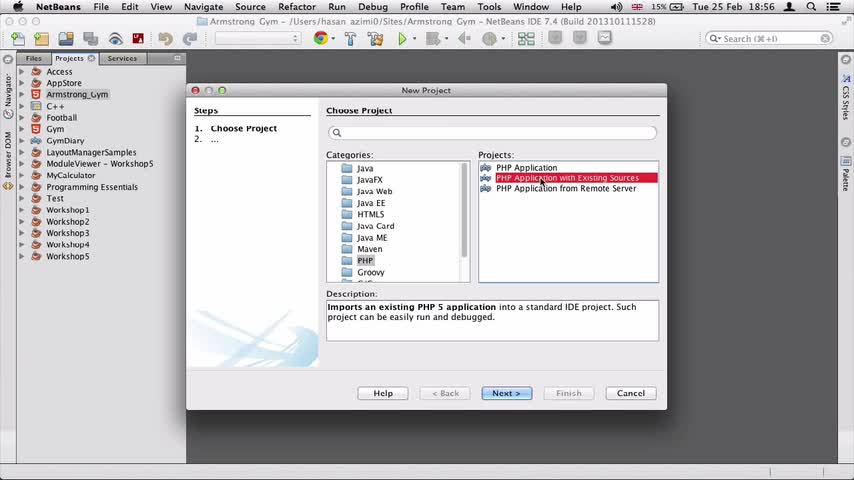Open the Run Project dropdown arrow

pyautogui.click(x=414, y=39)
